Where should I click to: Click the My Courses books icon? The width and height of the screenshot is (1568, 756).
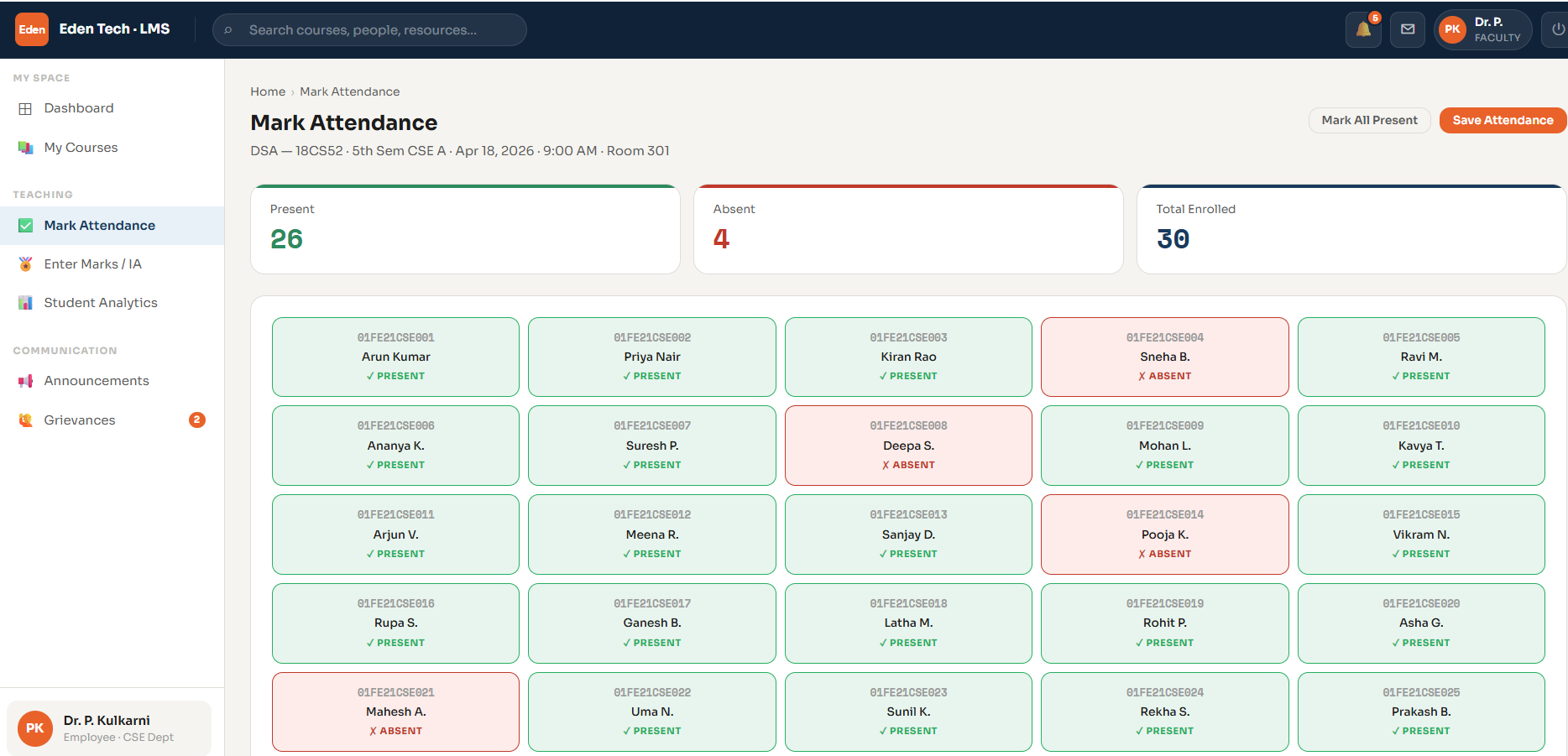(x=25, y=148)
